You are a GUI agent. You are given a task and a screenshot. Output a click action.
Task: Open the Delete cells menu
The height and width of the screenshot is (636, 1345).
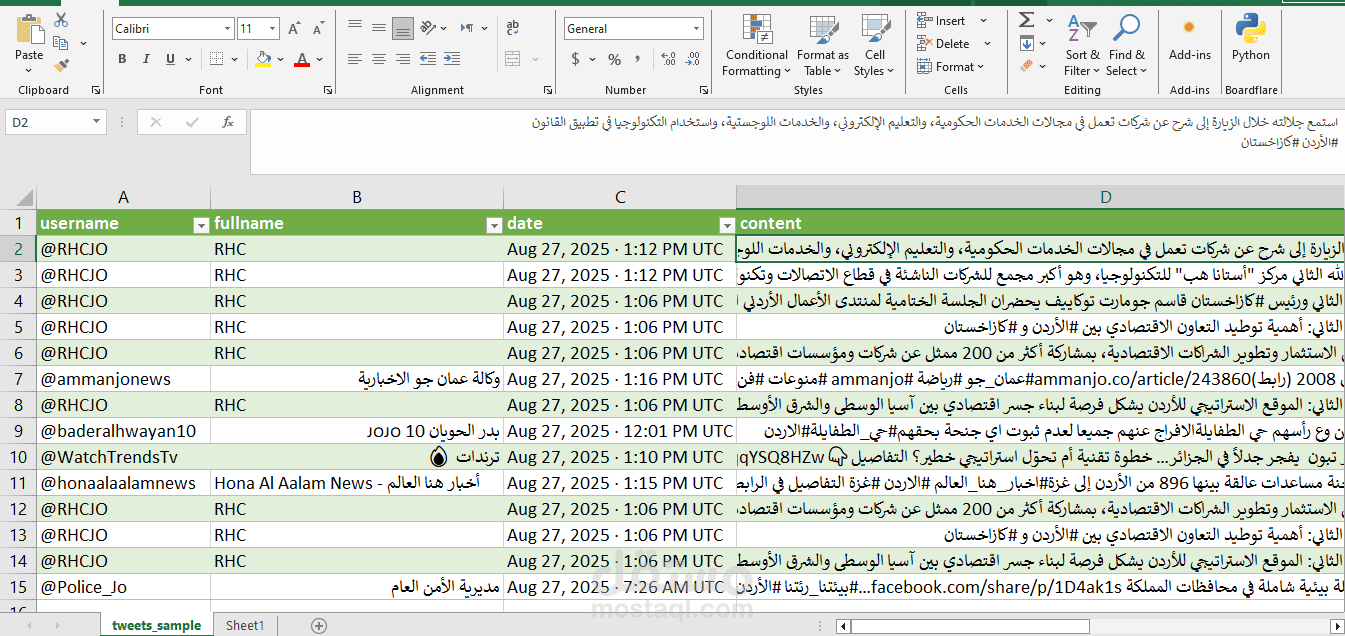tap(952, 43)
